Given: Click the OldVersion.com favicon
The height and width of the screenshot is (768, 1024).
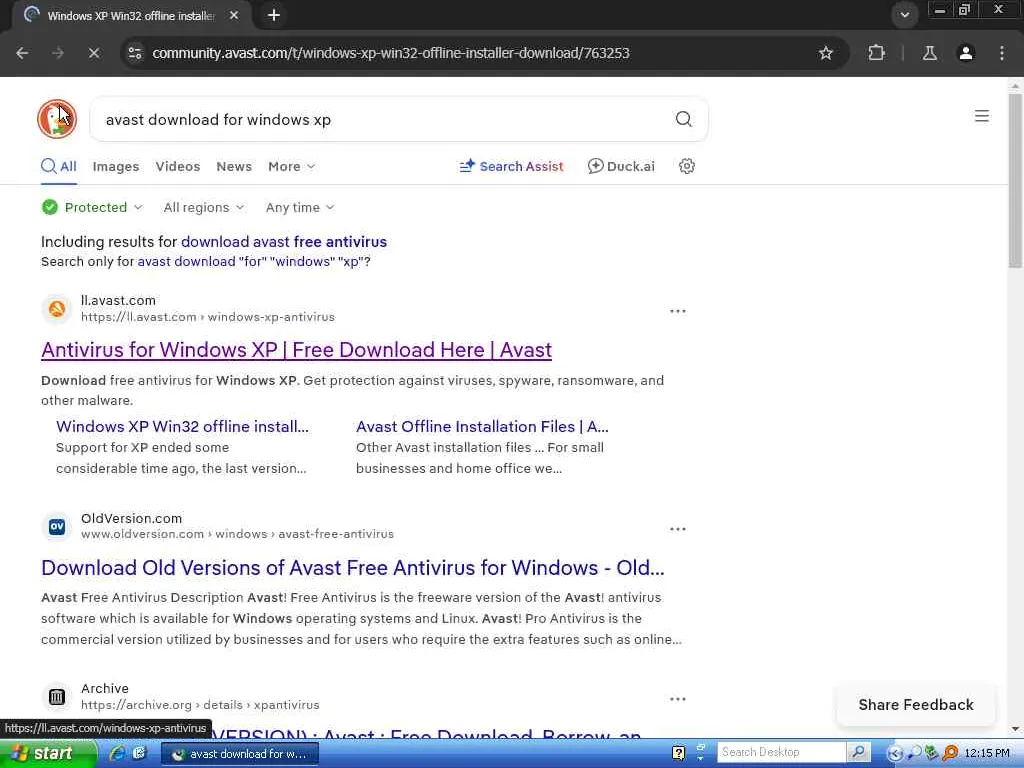Looking at the screenshot, I should [x=57, y=526].
